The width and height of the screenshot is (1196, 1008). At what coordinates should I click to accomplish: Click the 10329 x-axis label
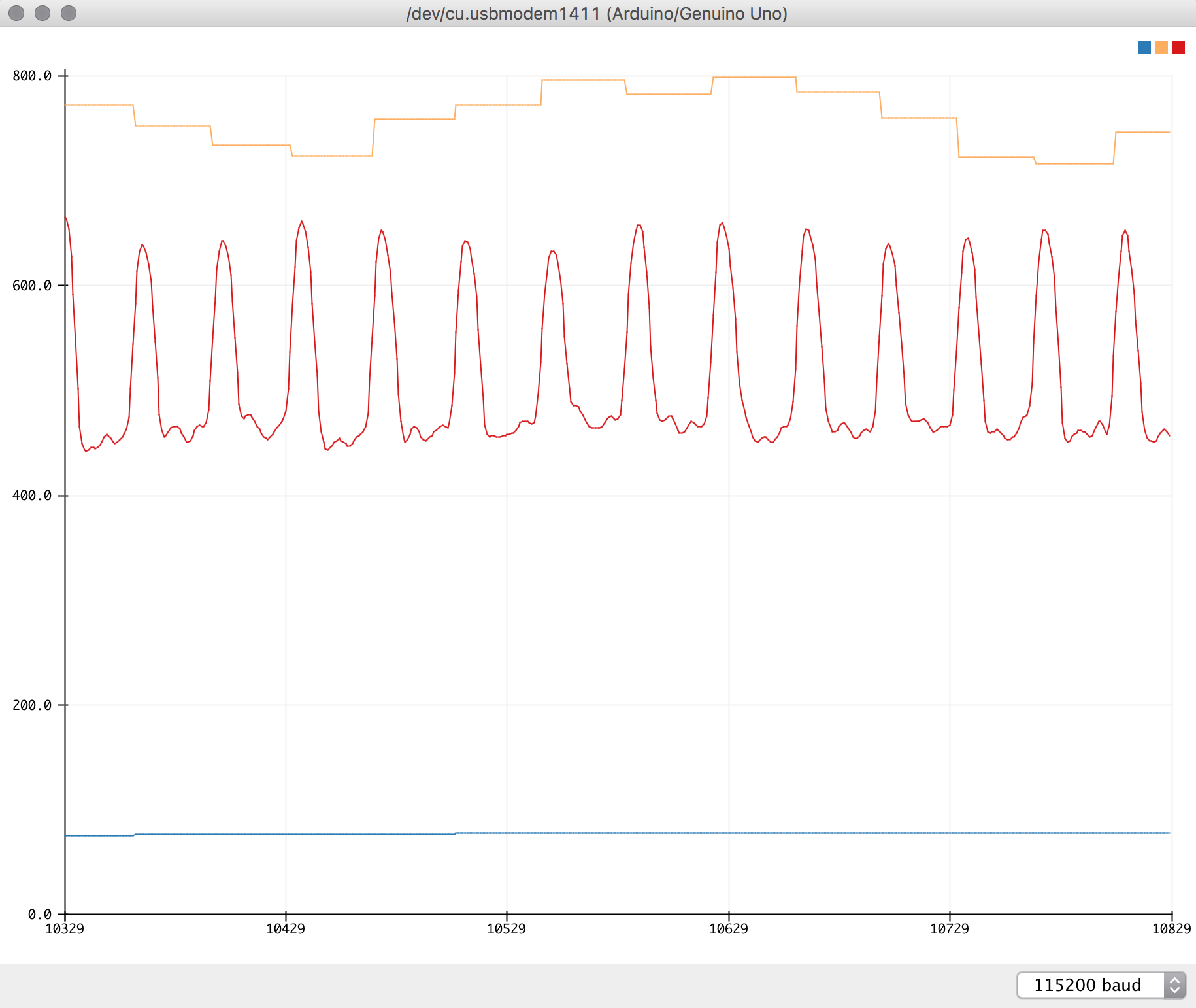(x=65, y=929)
